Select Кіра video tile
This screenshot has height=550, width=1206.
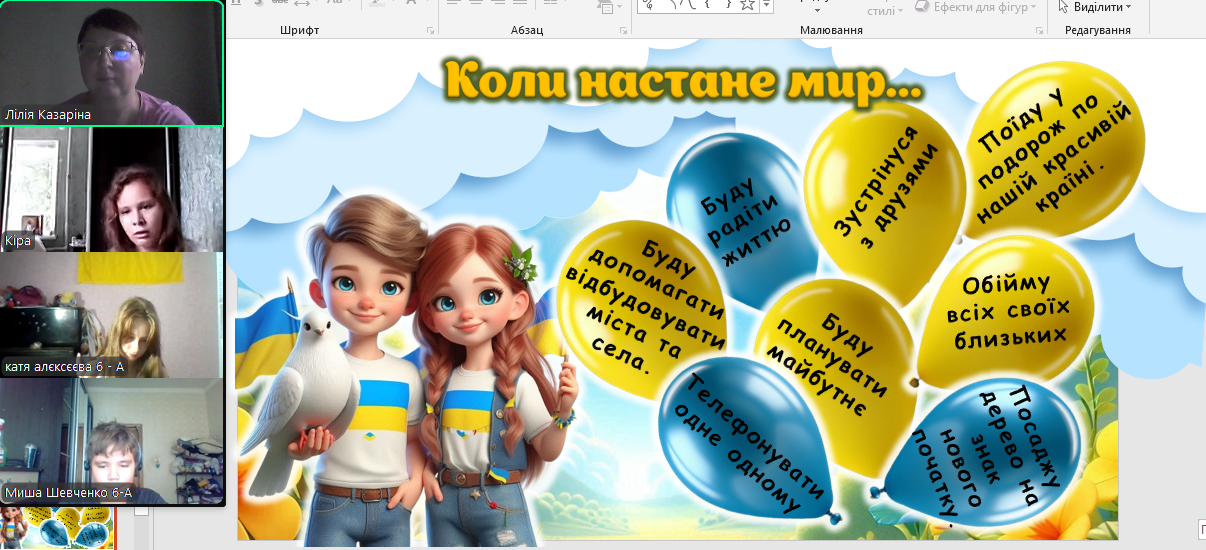tap(111, 188)
